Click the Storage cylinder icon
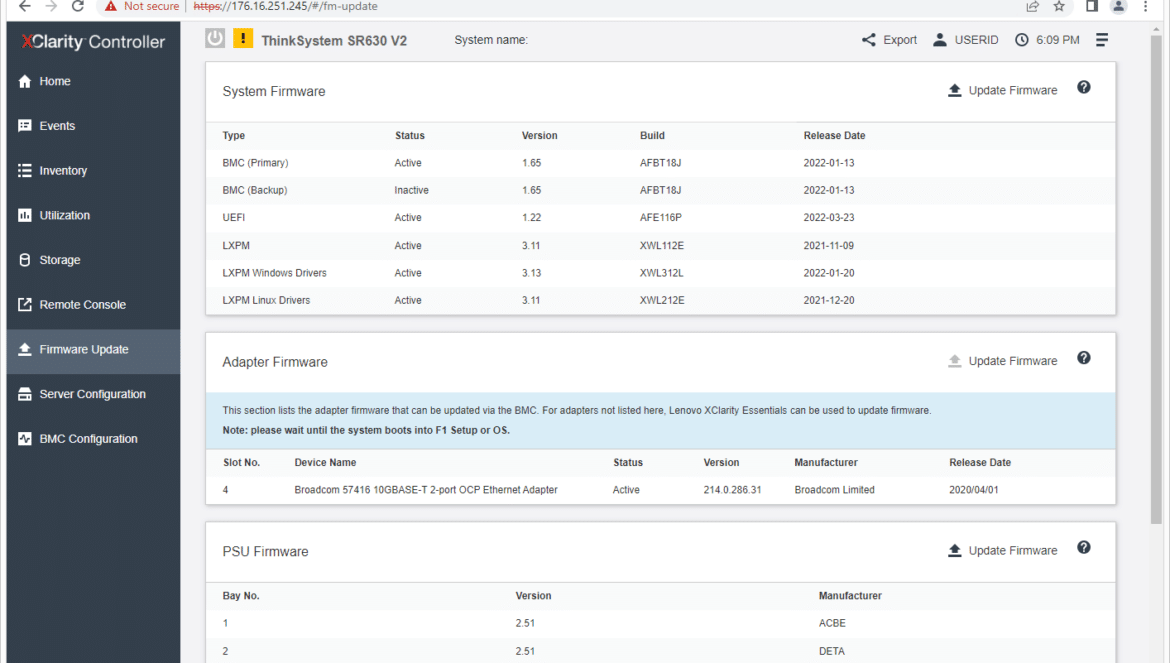This screenshot has width=1170, height=663. pyautogui.click(x=25, y=260)
